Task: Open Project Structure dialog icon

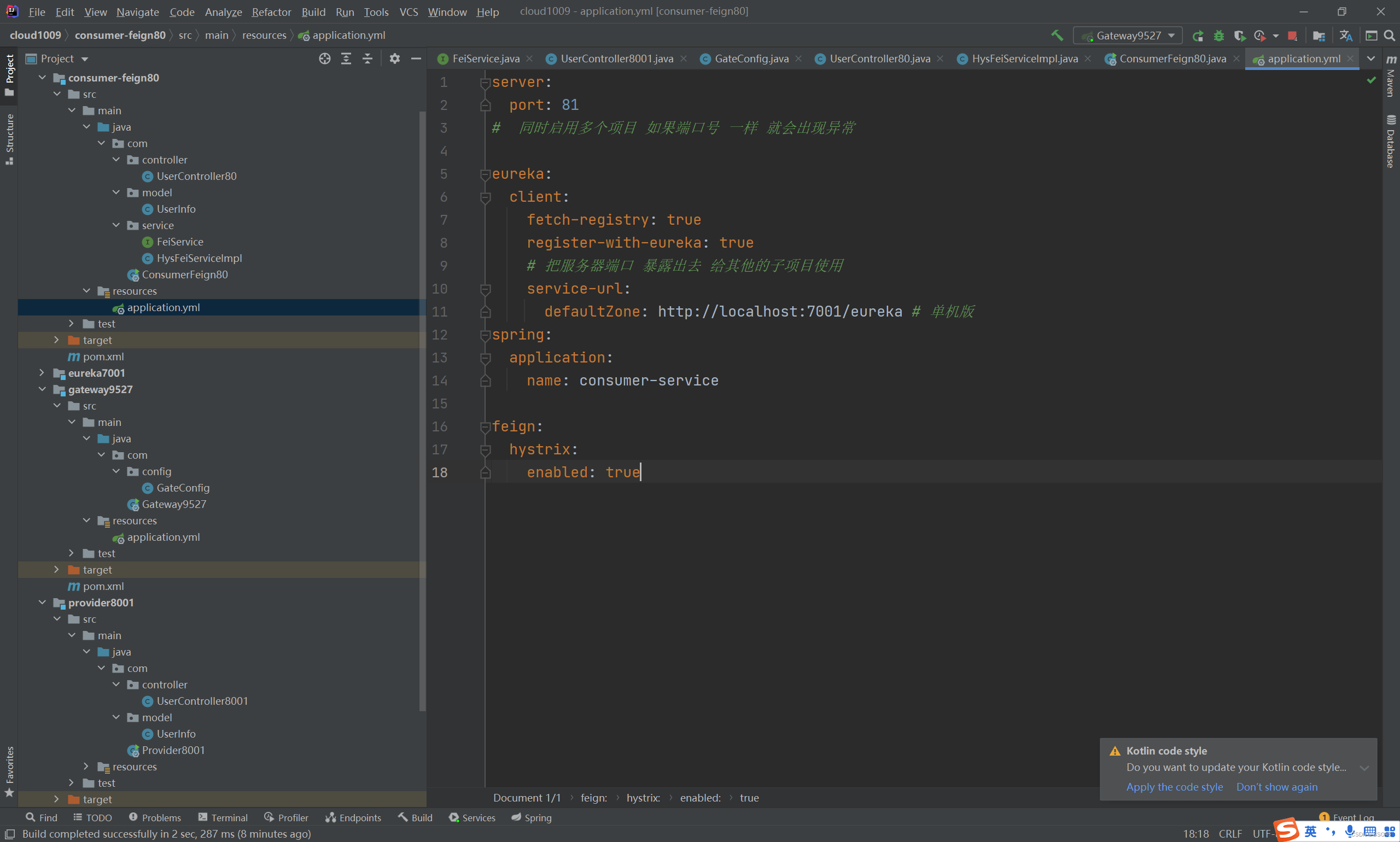Action: [x=1319, y=36]
